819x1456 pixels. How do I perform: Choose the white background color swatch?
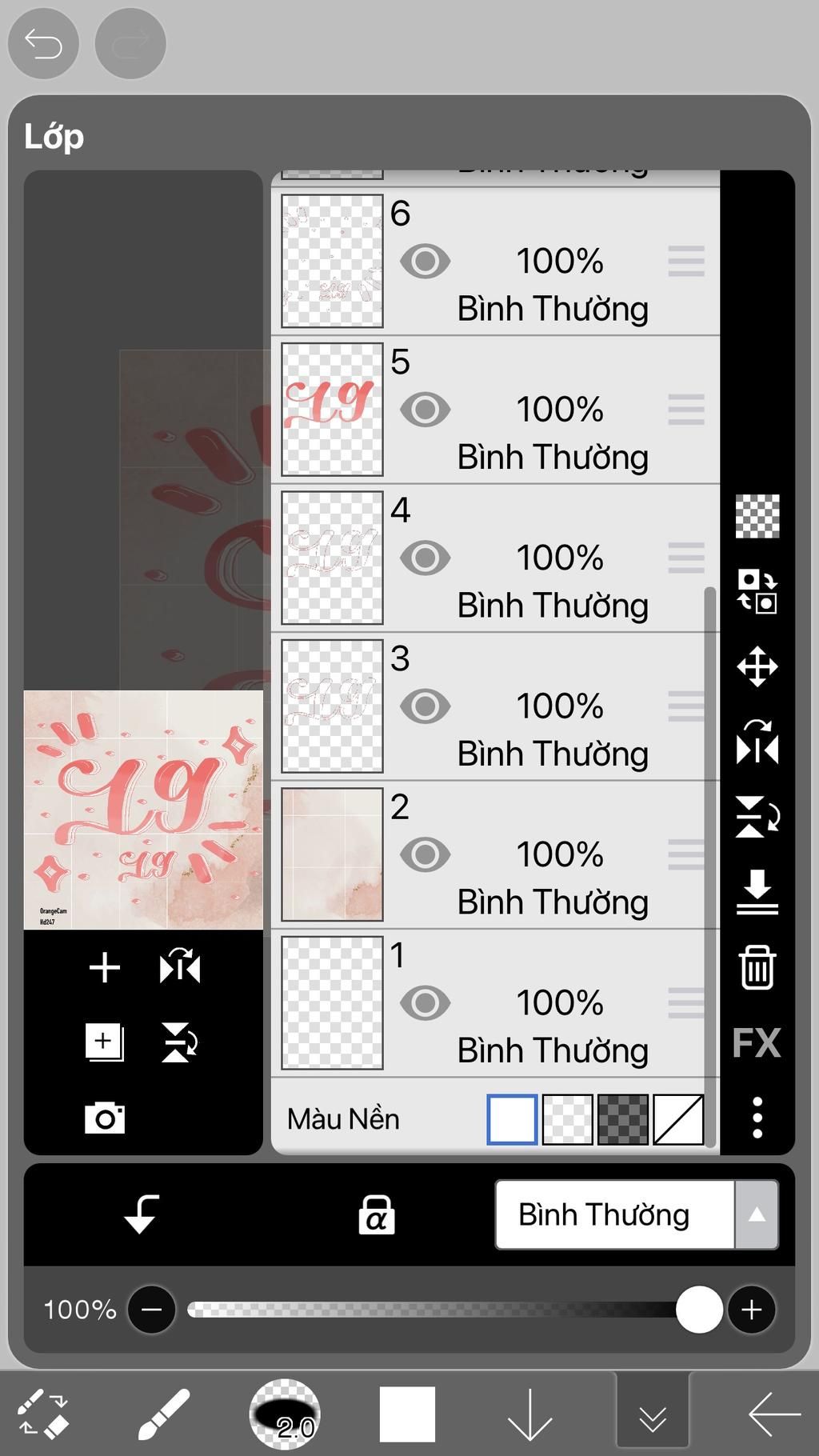tap(512, 1119)
